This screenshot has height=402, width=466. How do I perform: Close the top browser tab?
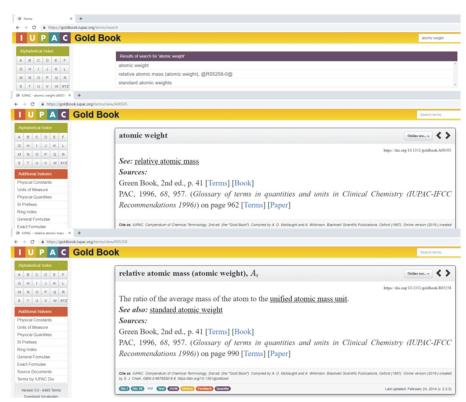tap(71, 19)
